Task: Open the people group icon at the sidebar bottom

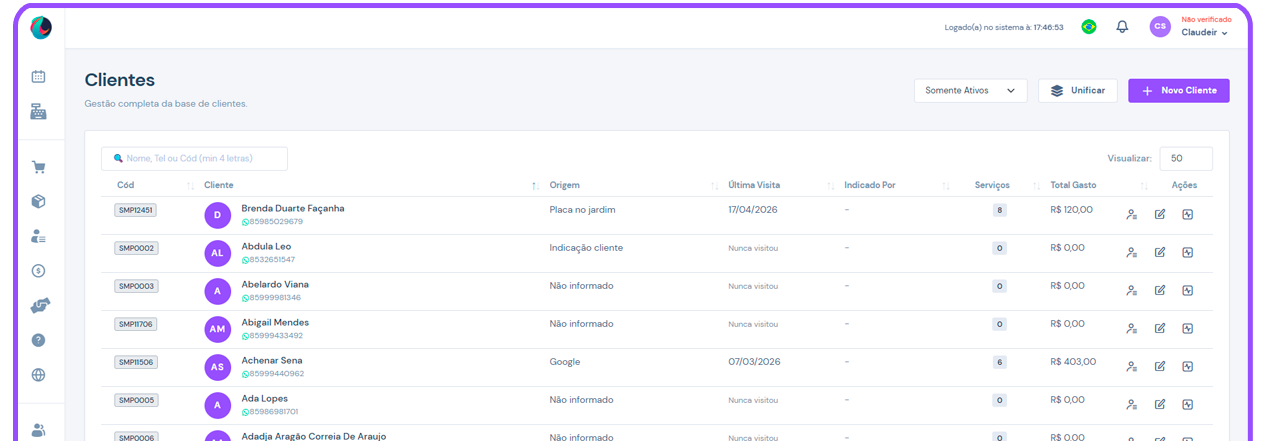Action: 39,430
